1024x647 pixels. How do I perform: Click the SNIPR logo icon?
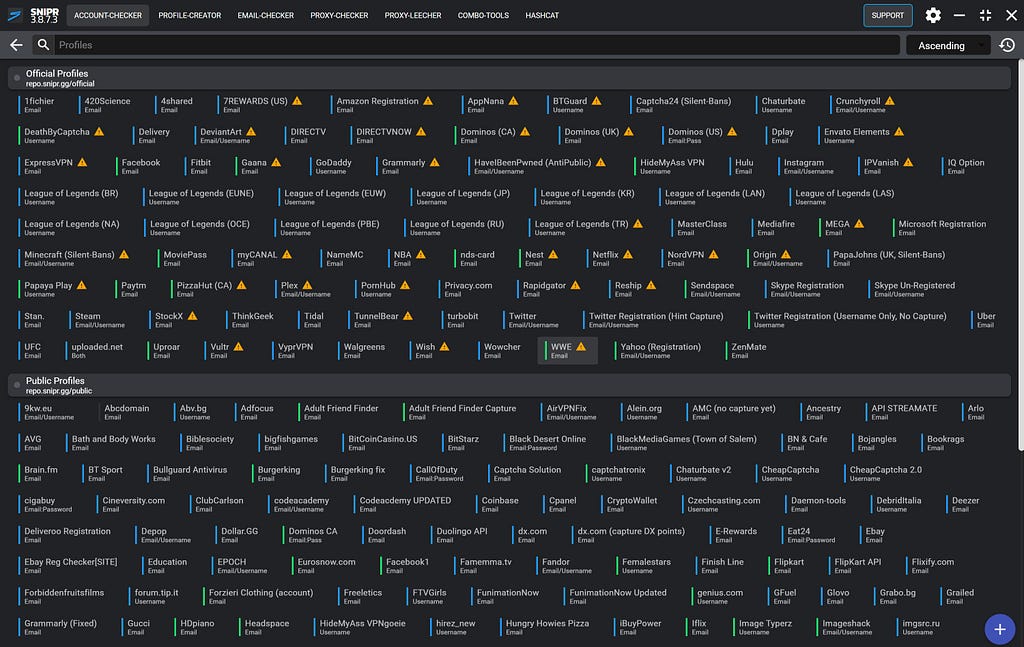(15, 15)
